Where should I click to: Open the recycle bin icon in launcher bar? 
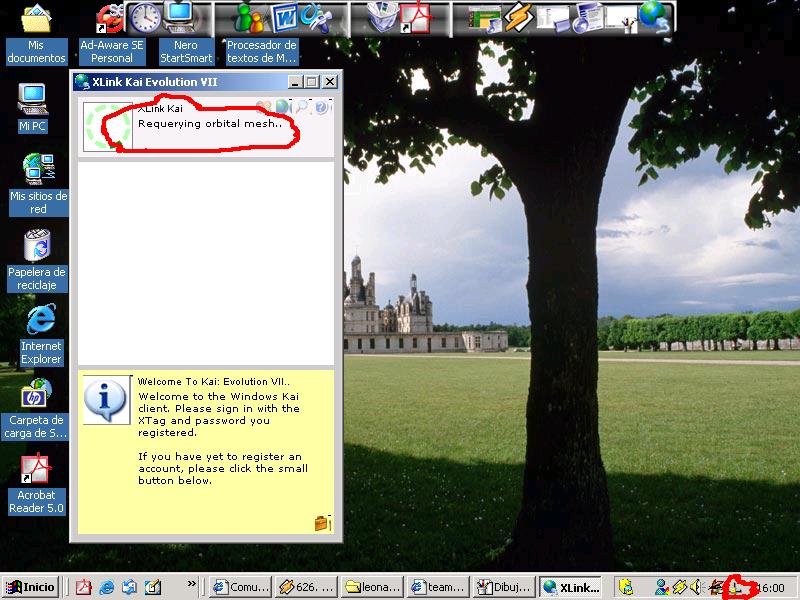383,18
